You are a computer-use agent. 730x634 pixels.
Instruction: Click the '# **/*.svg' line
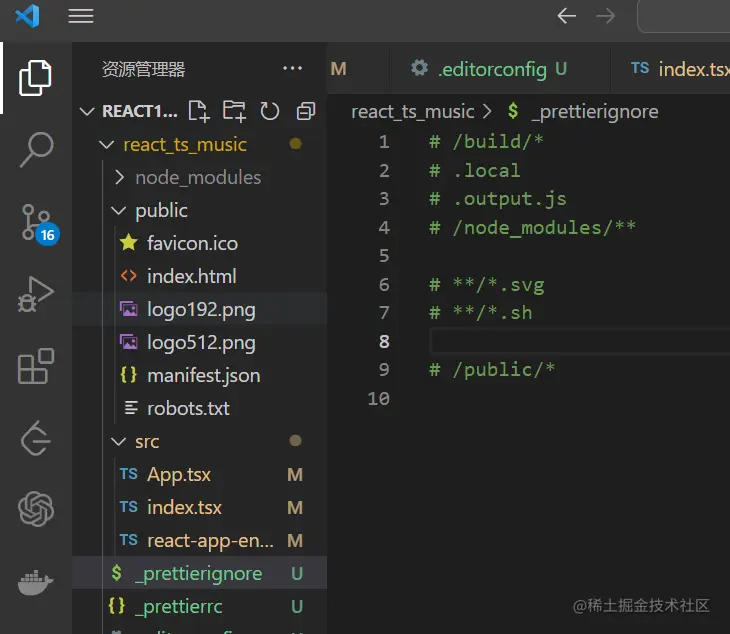(487, 285)
